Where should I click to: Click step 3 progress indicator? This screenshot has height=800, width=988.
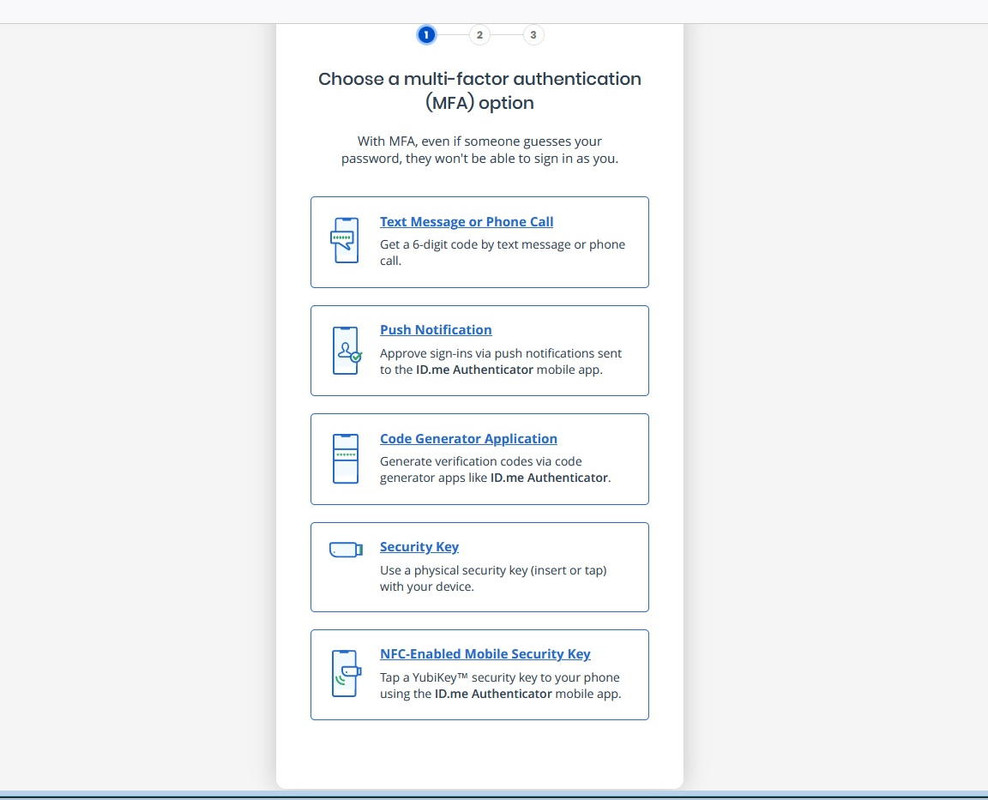tap(533, 35)
